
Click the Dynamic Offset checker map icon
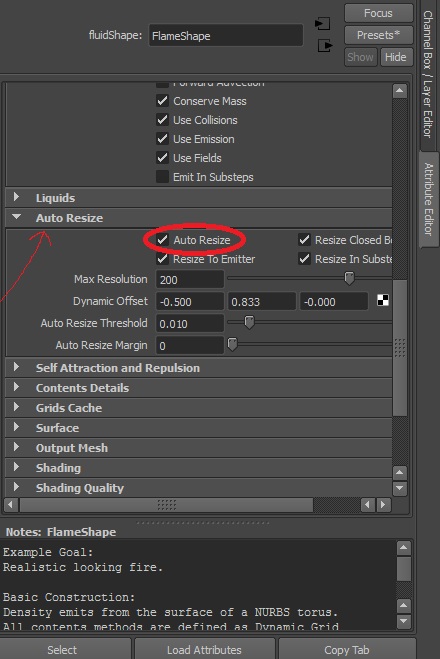coord(383,301)
